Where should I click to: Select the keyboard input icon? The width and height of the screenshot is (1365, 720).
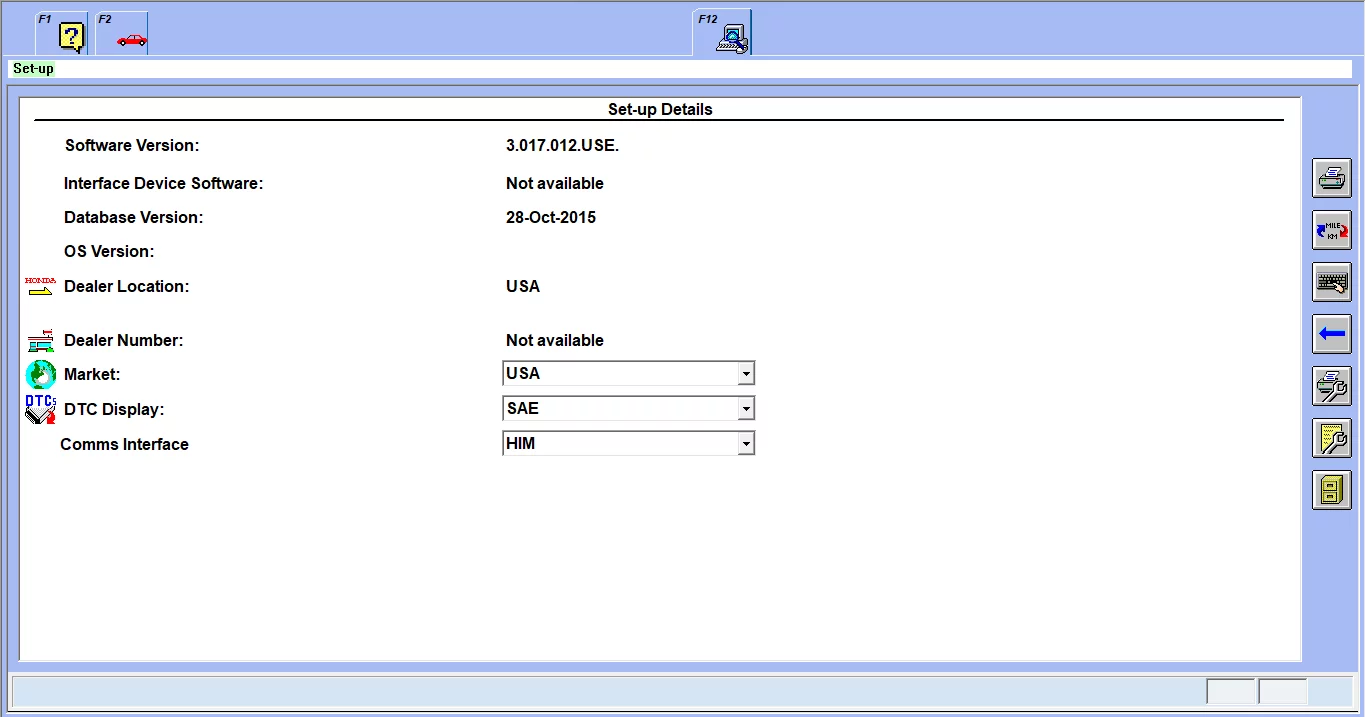pos(1331,281)
